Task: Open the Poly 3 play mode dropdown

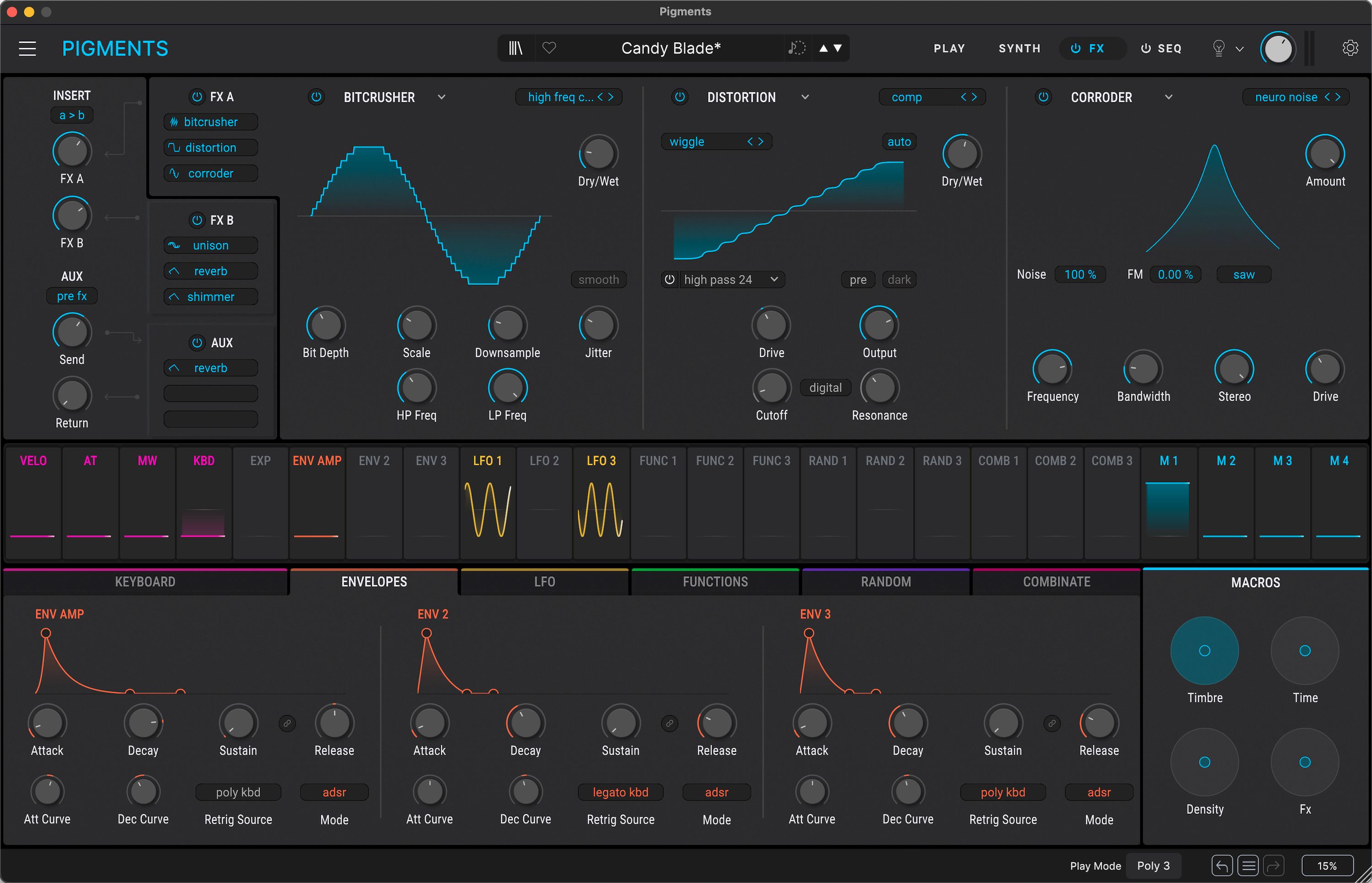Action: [x=1153, y=866]
